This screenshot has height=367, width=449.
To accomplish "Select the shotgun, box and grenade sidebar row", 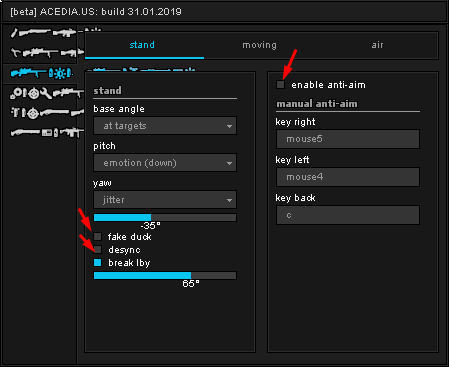I will pyautogui.click(x=44, y=133).
